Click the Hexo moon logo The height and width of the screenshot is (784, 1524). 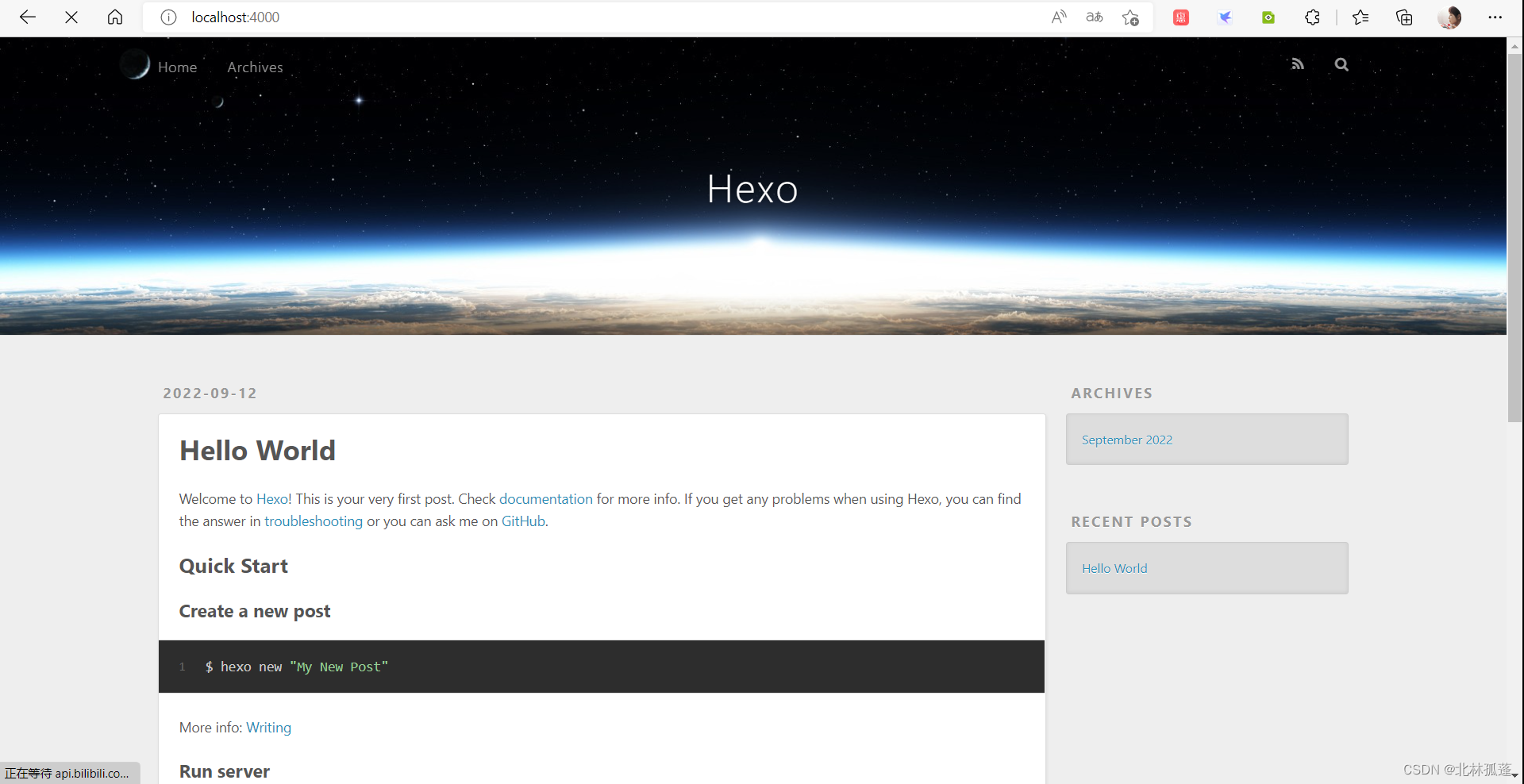pos(136,64)
